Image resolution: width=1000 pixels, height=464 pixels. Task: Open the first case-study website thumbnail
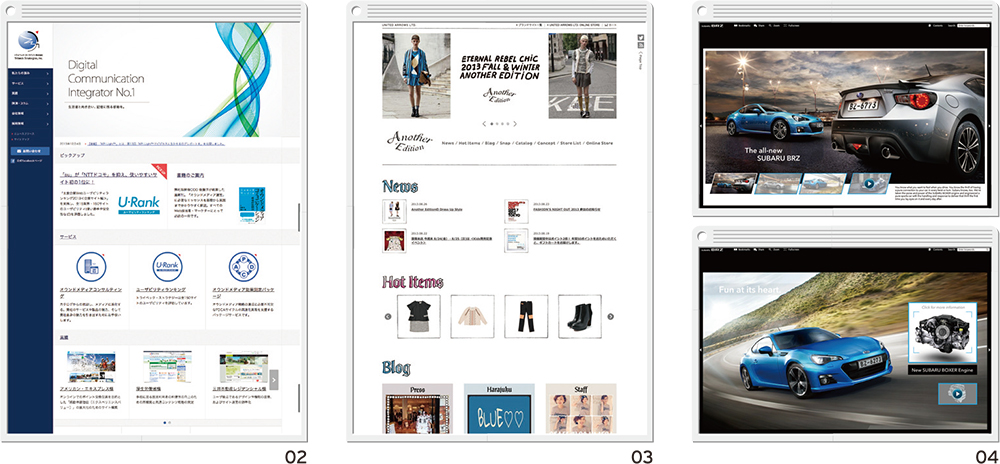(91, 366)
